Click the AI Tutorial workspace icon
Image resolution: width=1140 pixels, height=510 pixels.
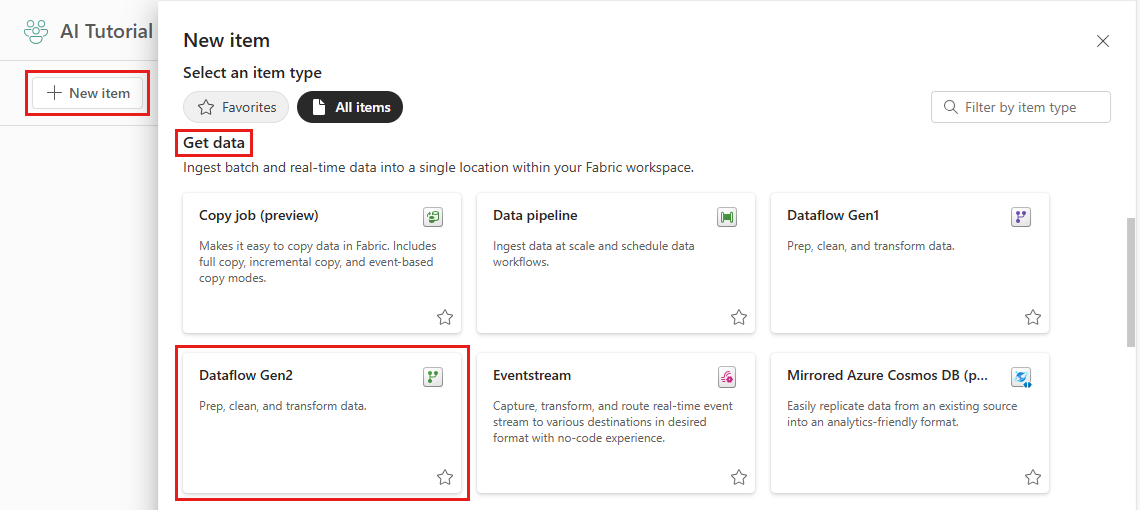pyautogui.click(x=36, y=31)
